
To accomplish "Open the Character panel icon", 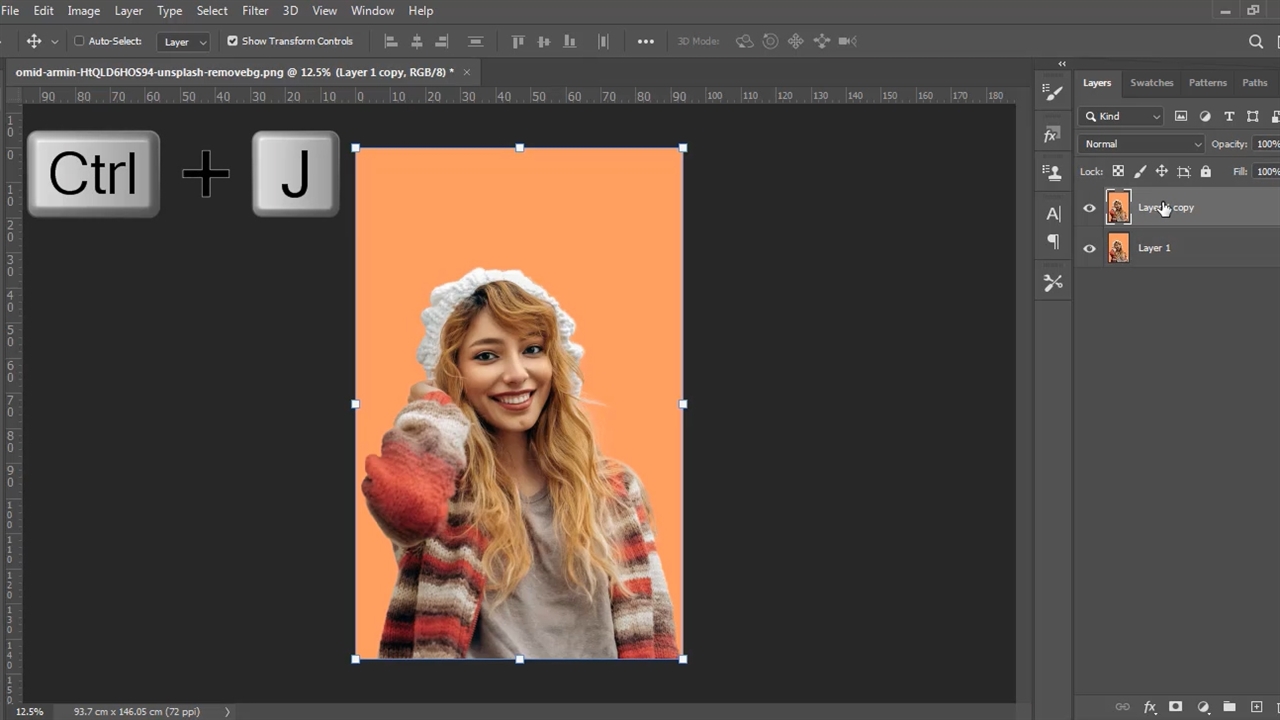I will [x=1053, y=213].
